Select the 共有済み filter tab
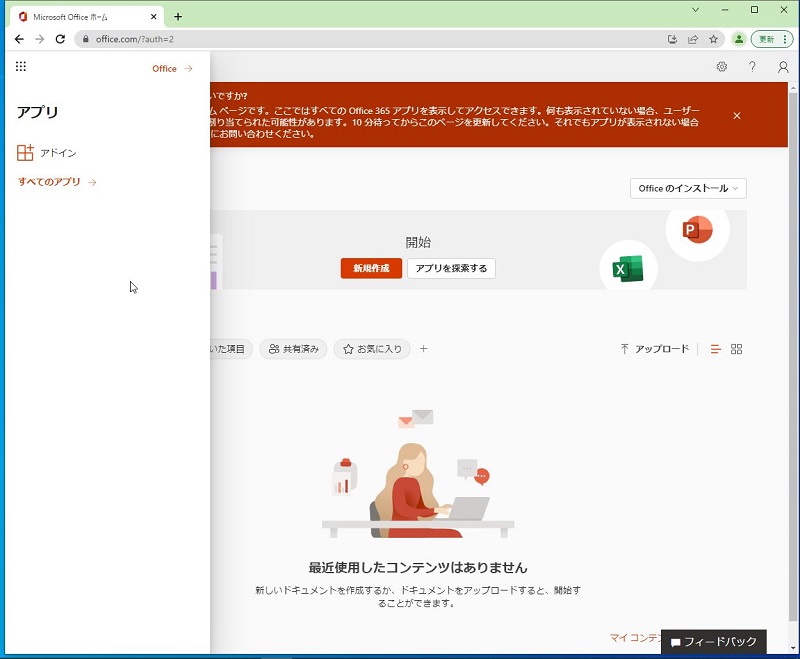 (x=293, y=349)
